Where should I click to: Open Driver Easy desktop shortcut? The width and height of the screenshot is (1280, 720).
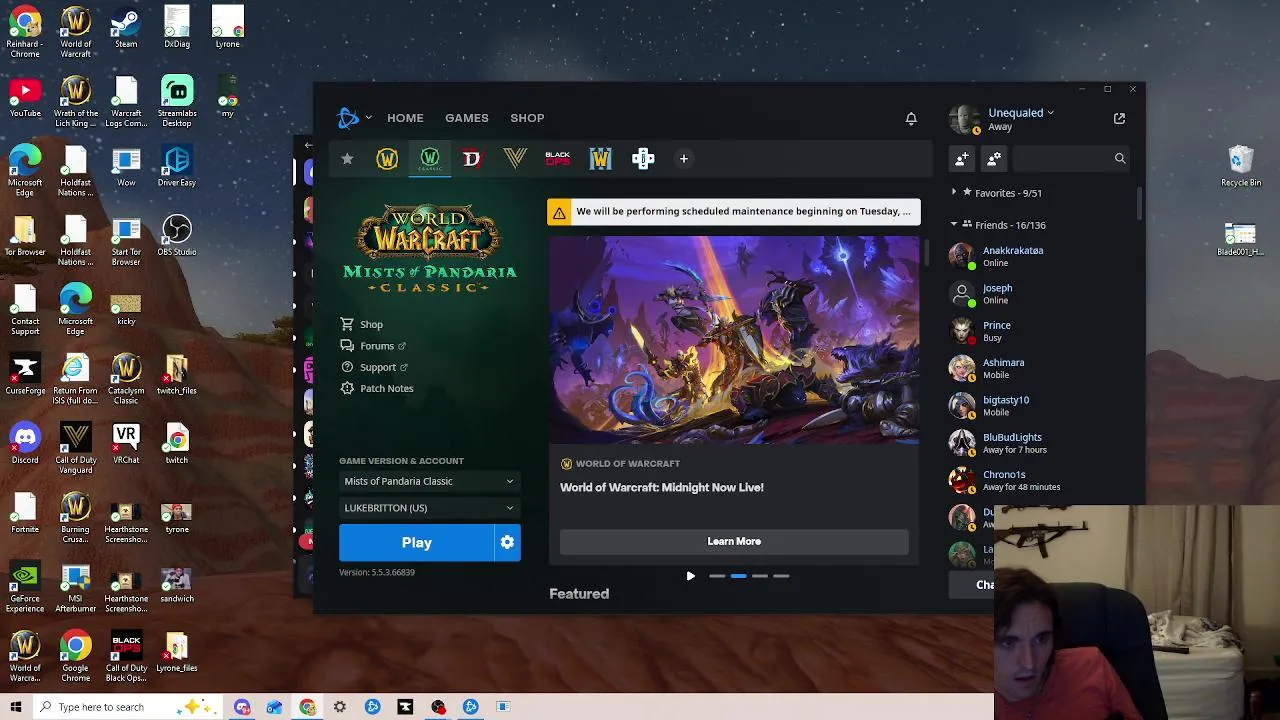[177, 167]
